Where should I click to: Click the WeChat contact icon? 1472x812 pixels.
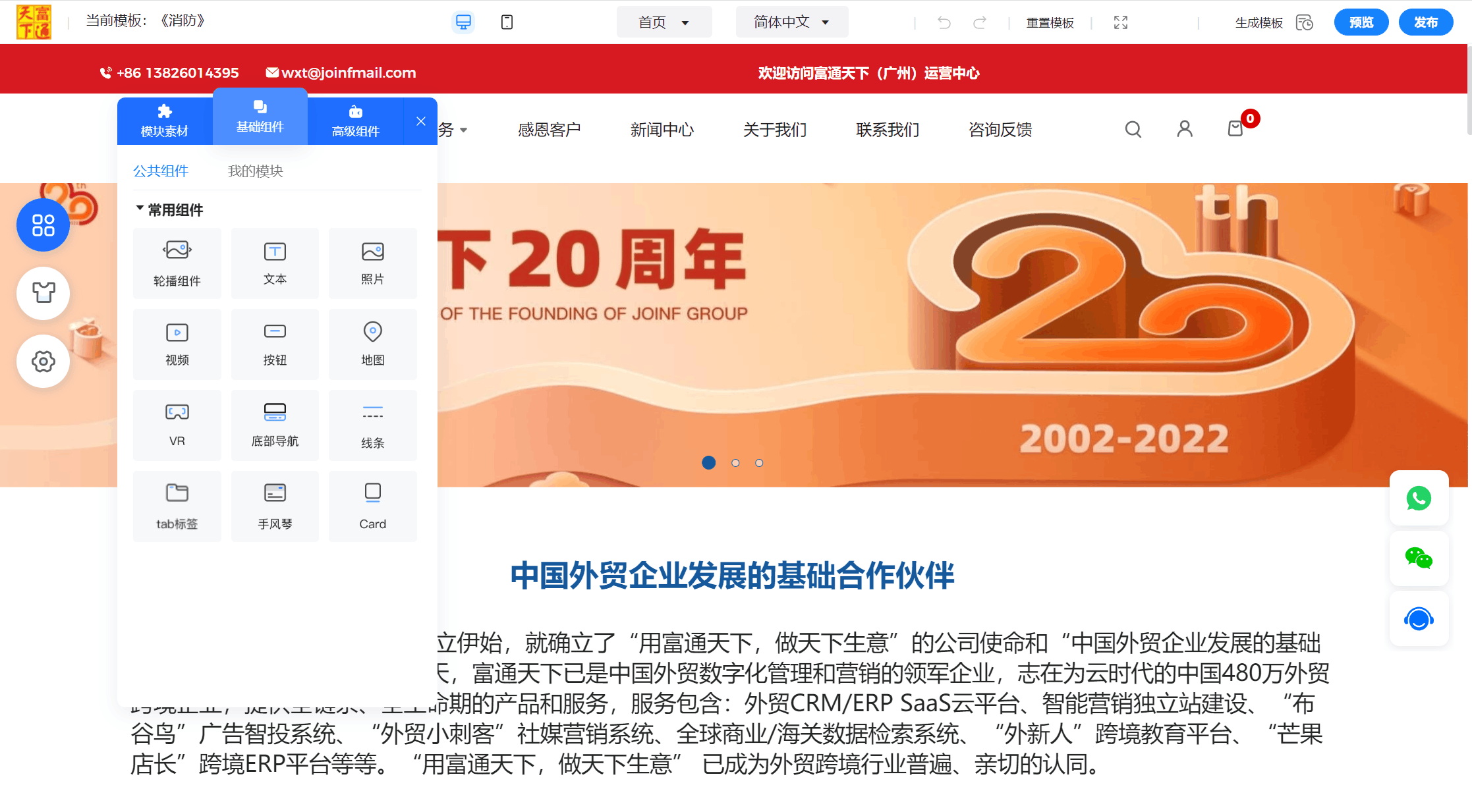coord(1419,558)
